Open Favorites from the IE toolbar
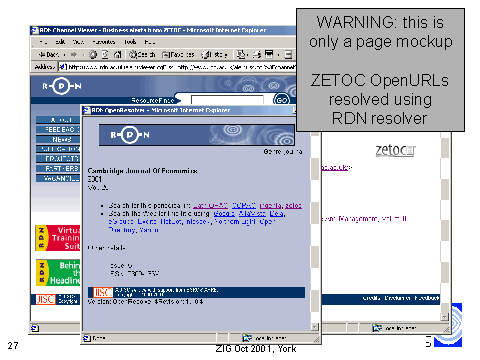This screenshot has height=360, width=480. [178, 54]
